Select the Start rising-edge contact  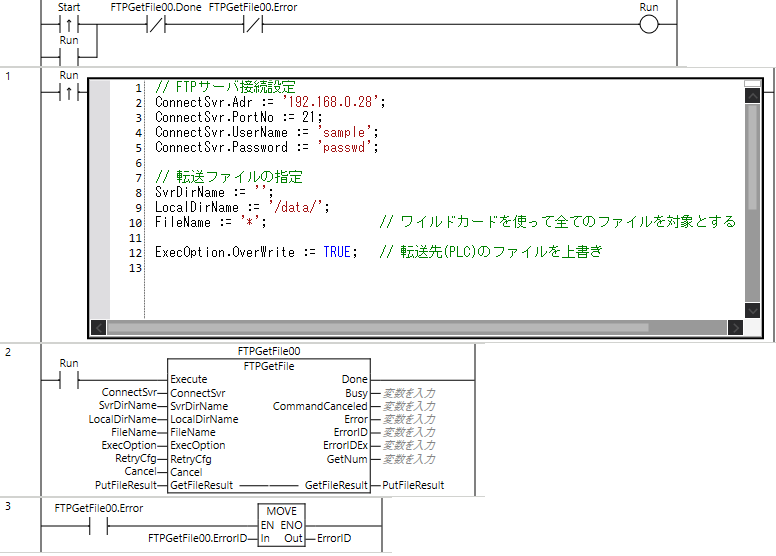pos(69,24)
